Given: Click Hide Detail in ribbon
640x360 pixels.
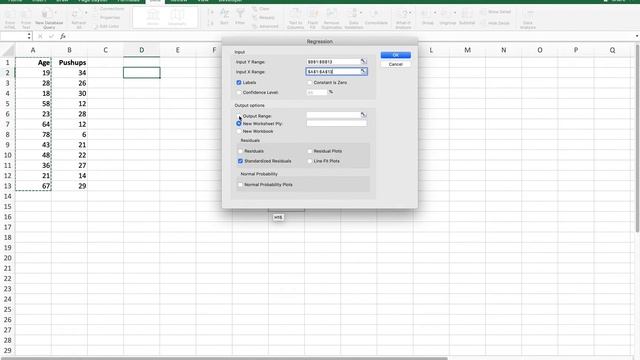Looking at the screenshot, I should (x=496, y=23).
